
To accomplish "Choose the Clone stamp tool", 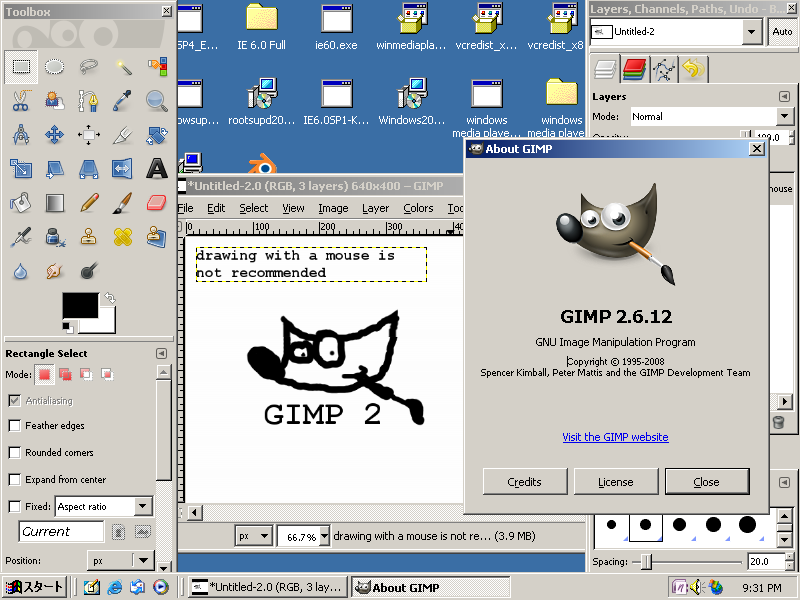I will (89, 237).
